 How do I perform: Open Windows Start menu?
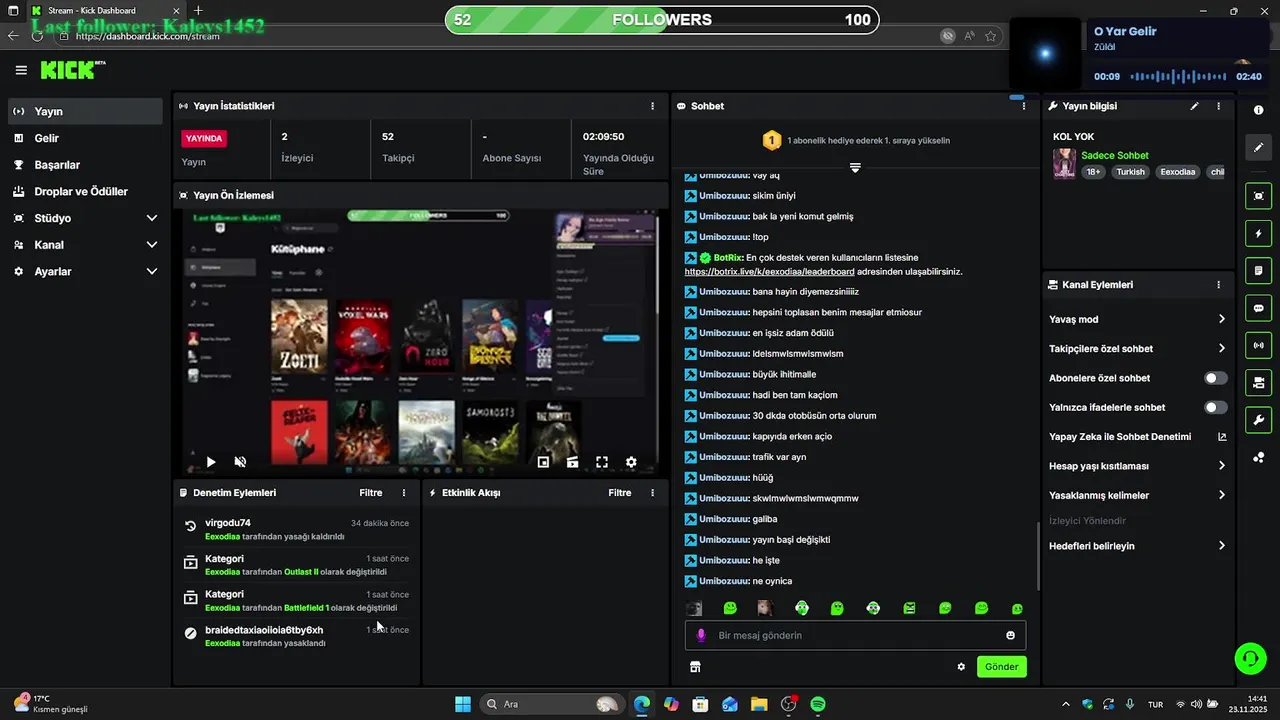[x=463, y=704]
